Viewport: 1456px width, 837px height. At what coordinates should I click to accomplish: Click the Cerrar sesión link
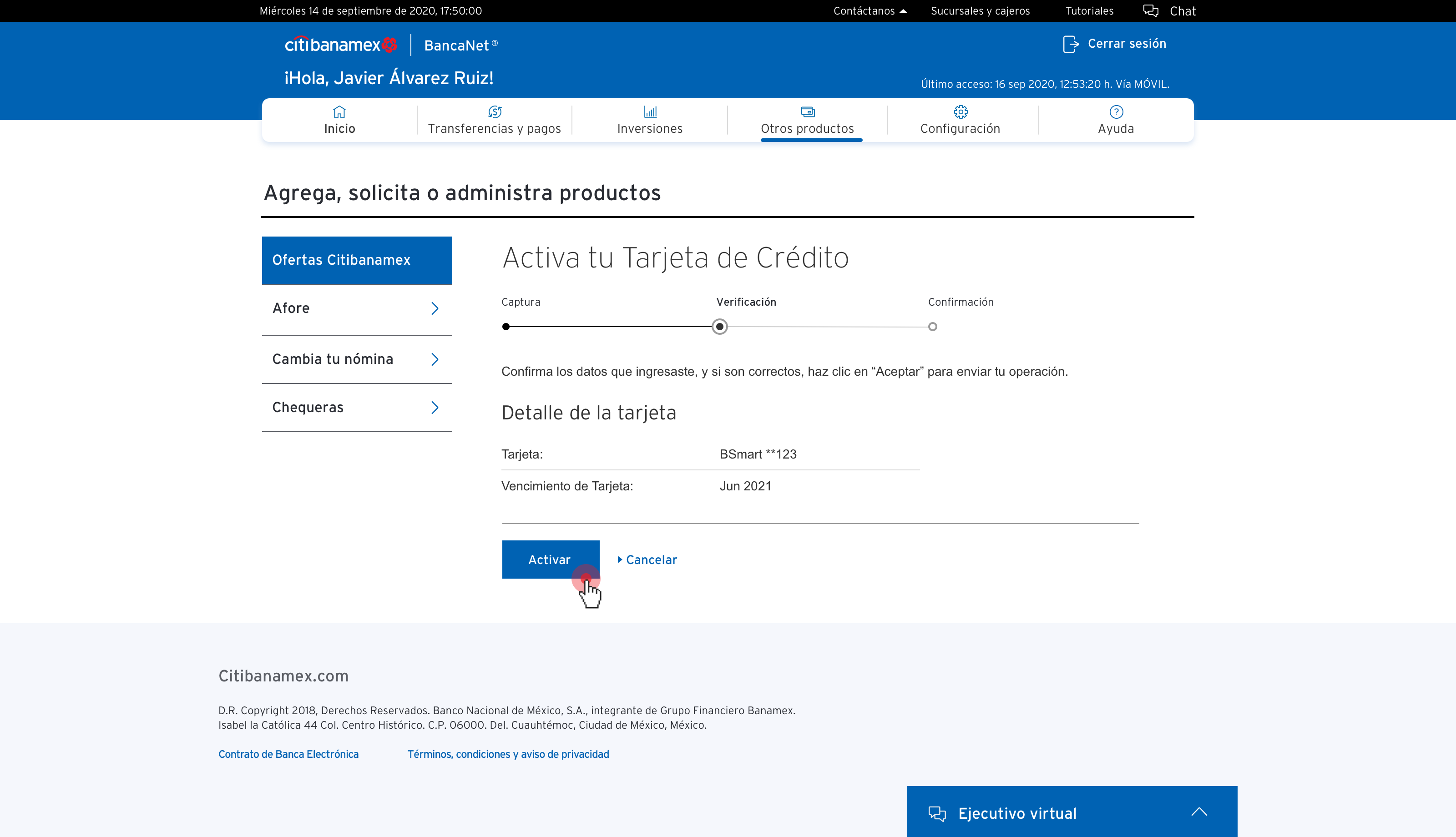[x=1127, y=44]
